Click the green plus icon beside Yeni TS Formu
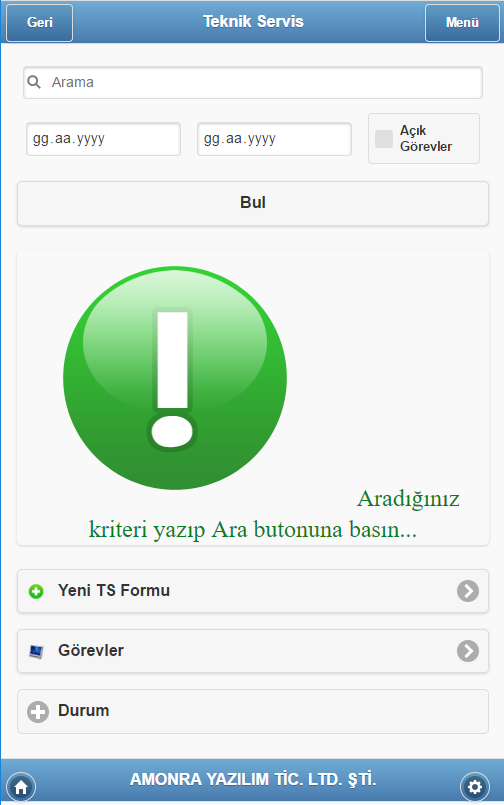The height and width of the screenshot is (805, 504). [x=36, y=591]
